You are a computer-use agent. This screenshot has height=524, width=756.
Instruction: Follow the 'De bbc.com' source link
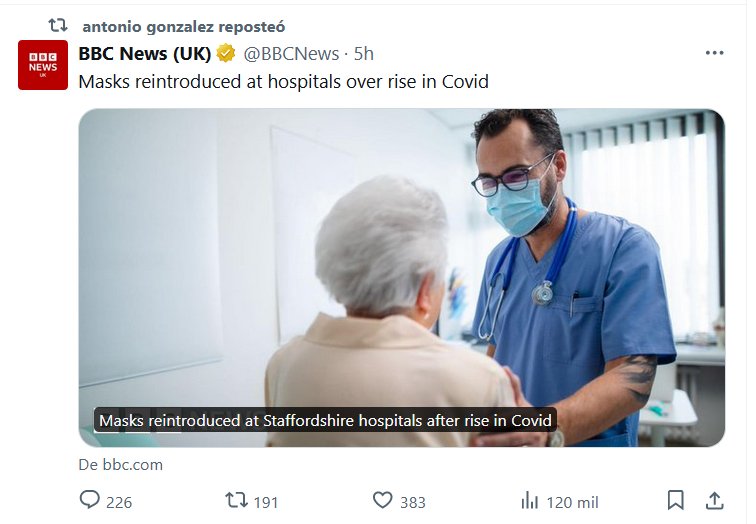click(120, 465)
